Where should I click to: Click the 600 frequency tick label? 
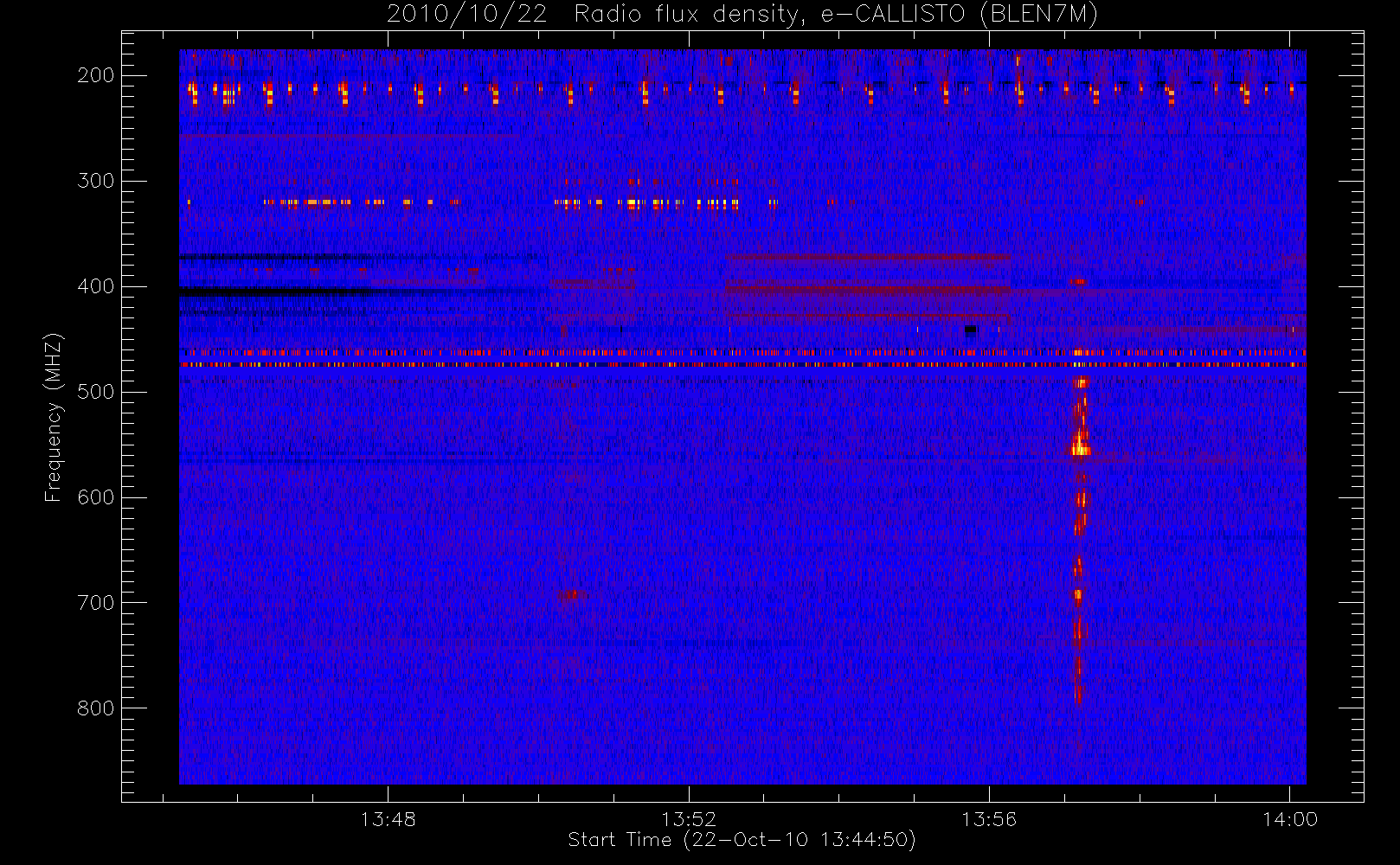coord(96,497)
